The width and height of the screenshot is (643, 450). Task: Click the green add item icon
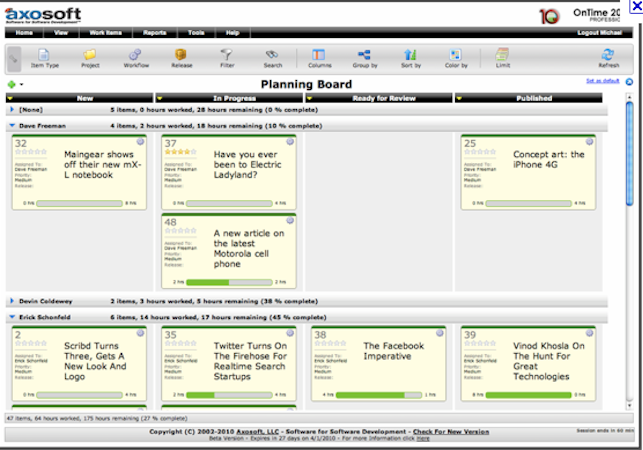[11, 85]
